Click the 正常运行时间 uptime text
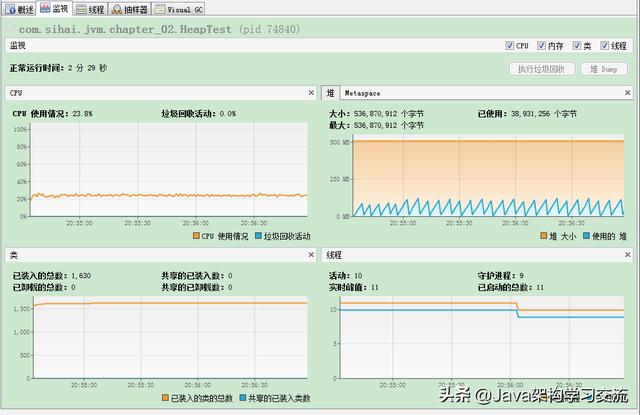This screenshot has width=640, height=415. pyautogui.click(x=58, y=68)
